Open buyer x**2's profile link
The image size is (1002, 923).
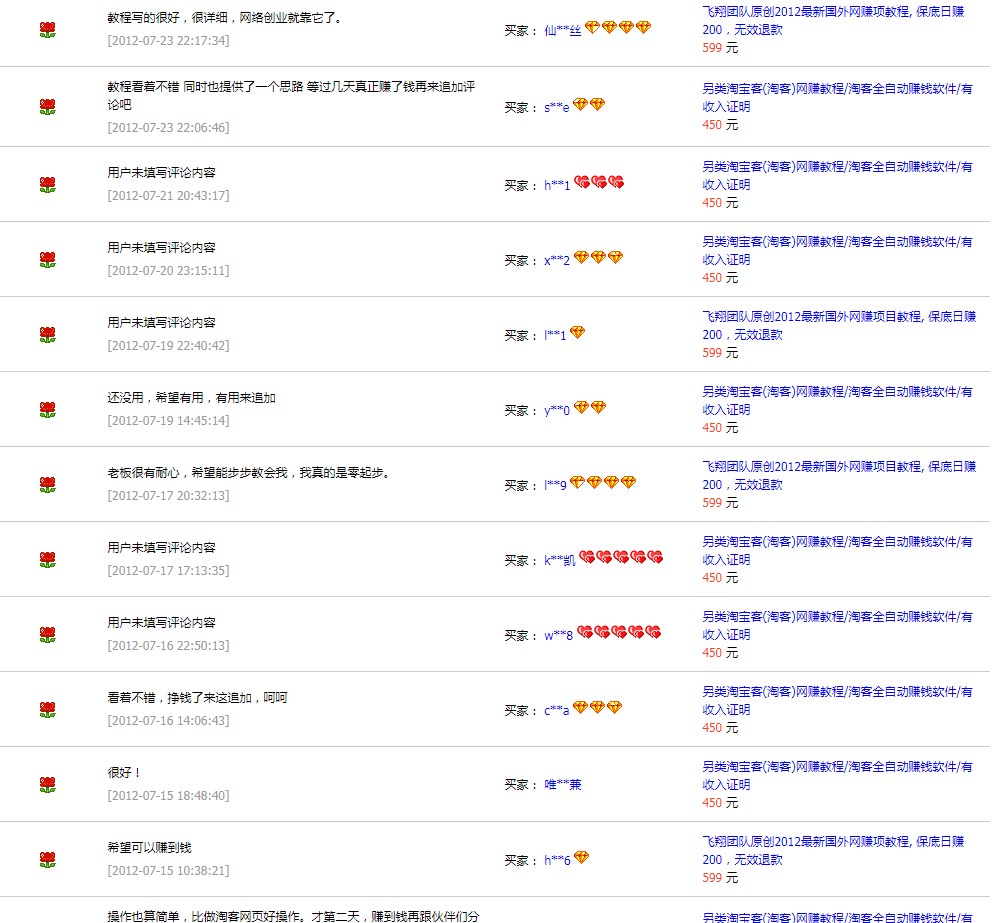pyautogui.click(x=557, y=261)
